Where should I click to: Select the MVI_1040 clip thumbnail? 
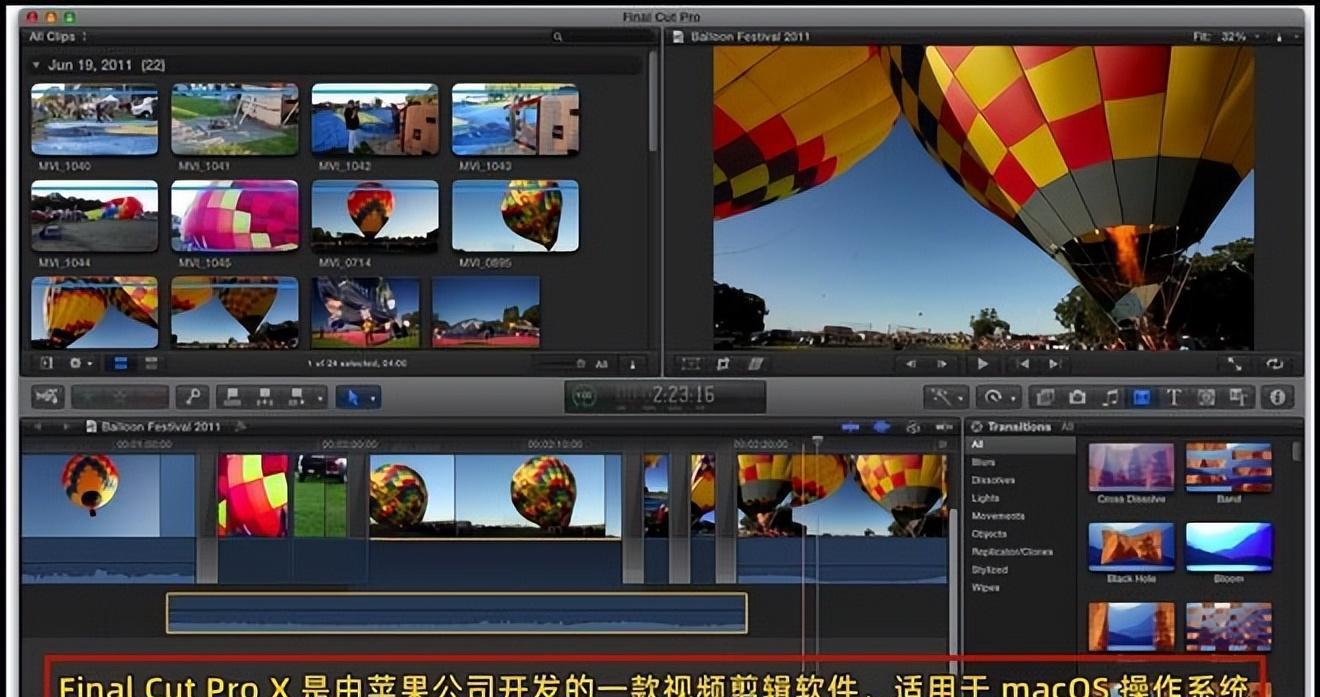pos(94,119)
